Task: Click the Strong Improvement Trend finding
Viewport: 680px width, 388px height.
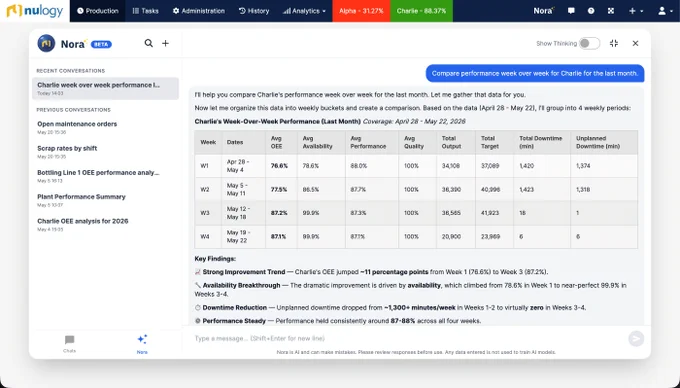Action: 371,272
